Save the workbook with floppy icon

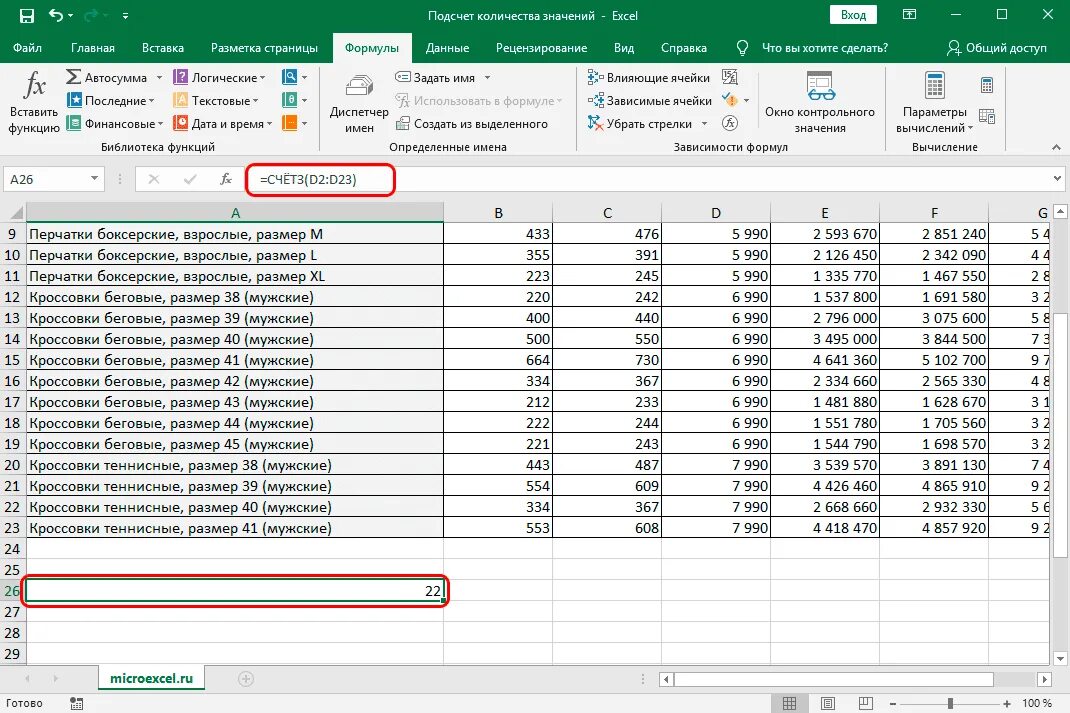click(27, 15)
